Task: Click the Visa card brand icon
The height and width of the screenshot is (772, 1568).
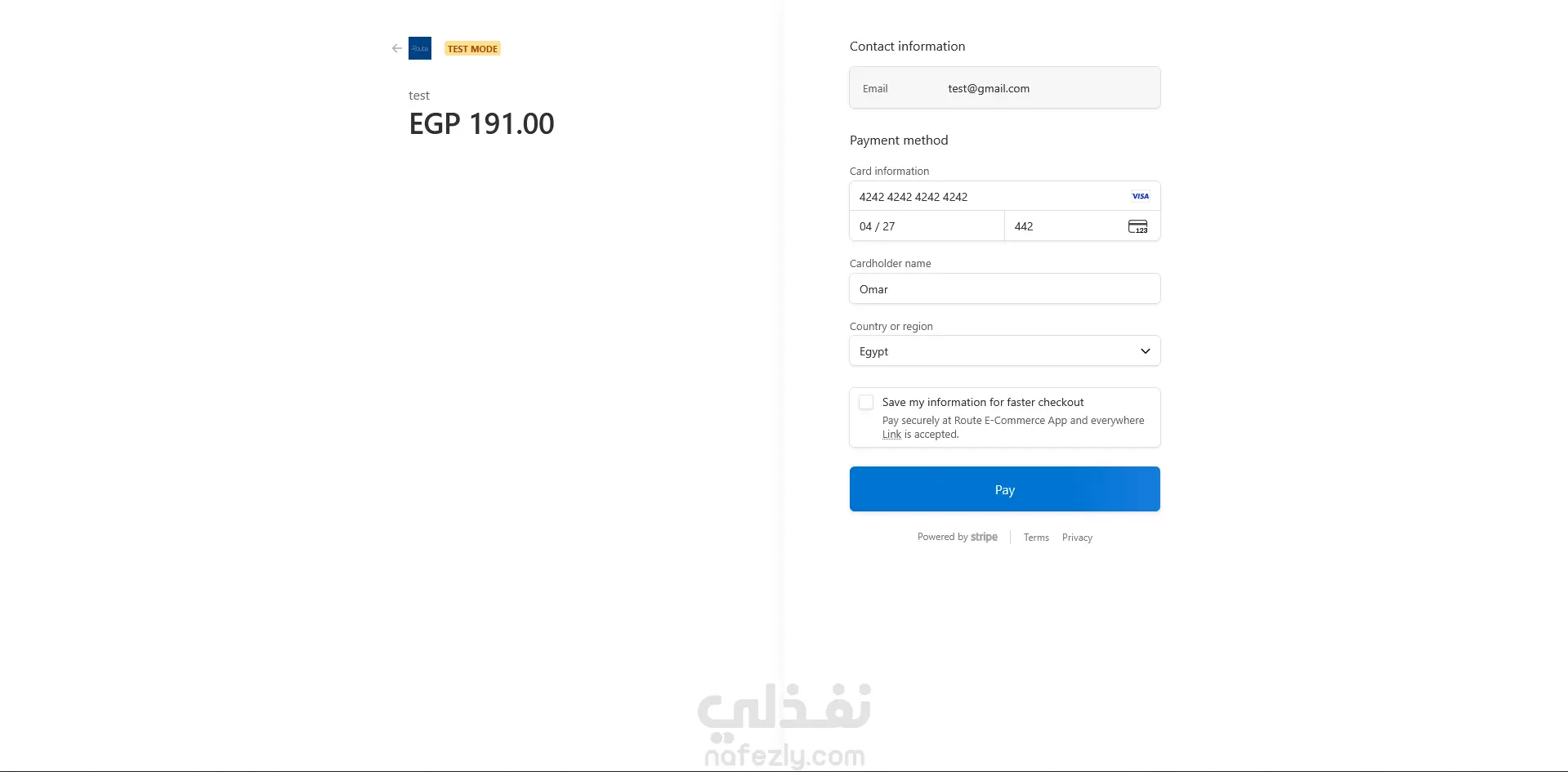Action: tap(1140, 196)
